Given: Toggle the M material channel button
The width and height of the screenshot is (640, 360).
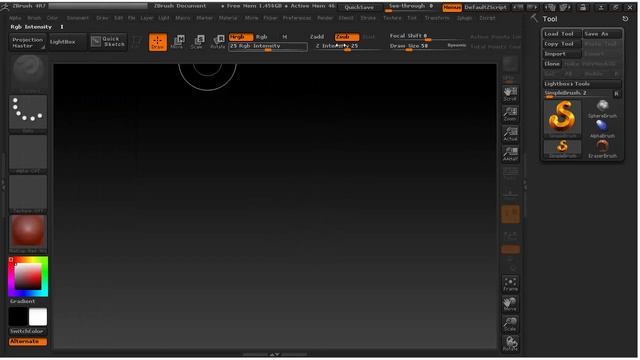Looking at the screenshot, I should point(284,37).
